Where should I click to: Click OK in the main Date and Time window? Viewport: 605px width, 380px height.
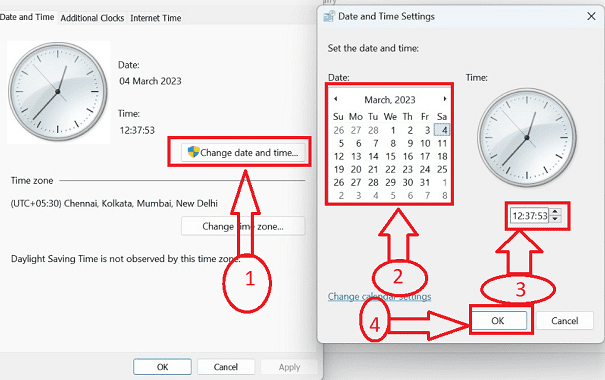tap(162, 367)
